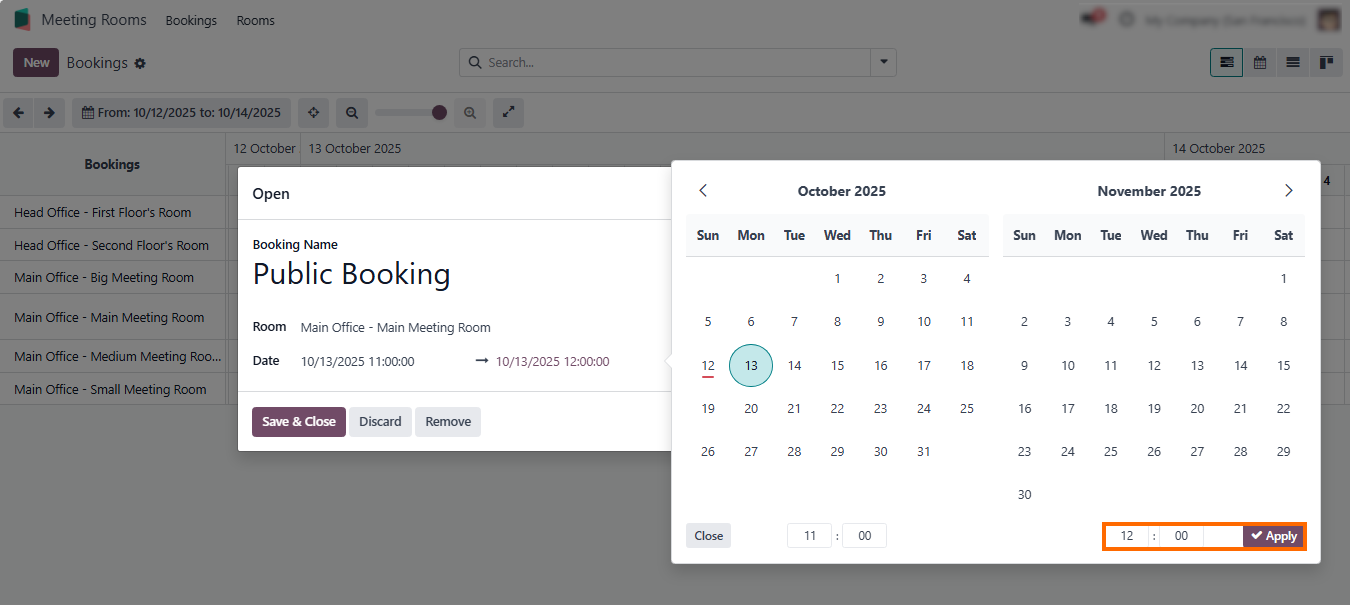Show next month in date picker

[x=1288, y=191]
